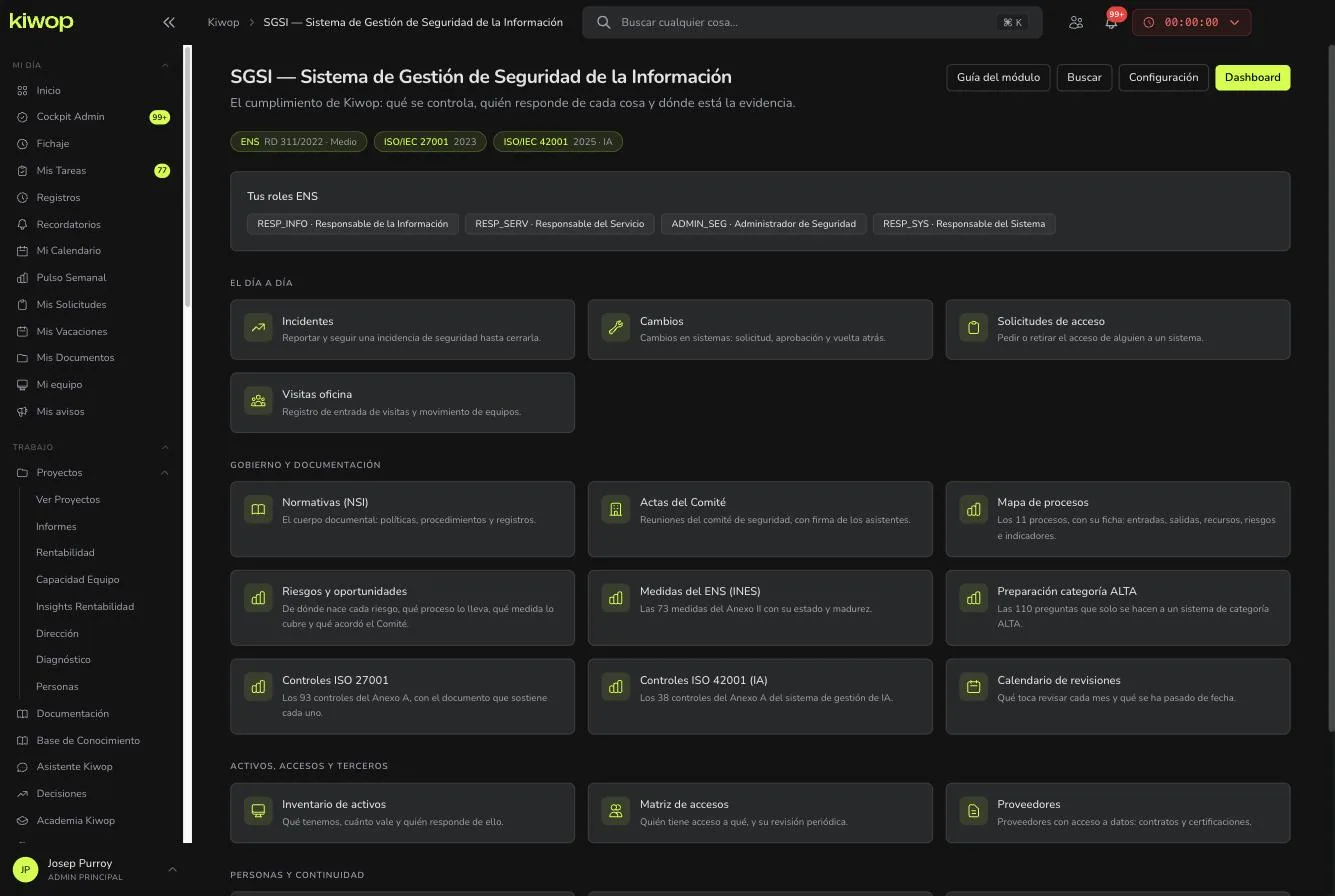
Task: Open Recordatorios bell icon
Action: pyautogui.click(x=22, y=225)
